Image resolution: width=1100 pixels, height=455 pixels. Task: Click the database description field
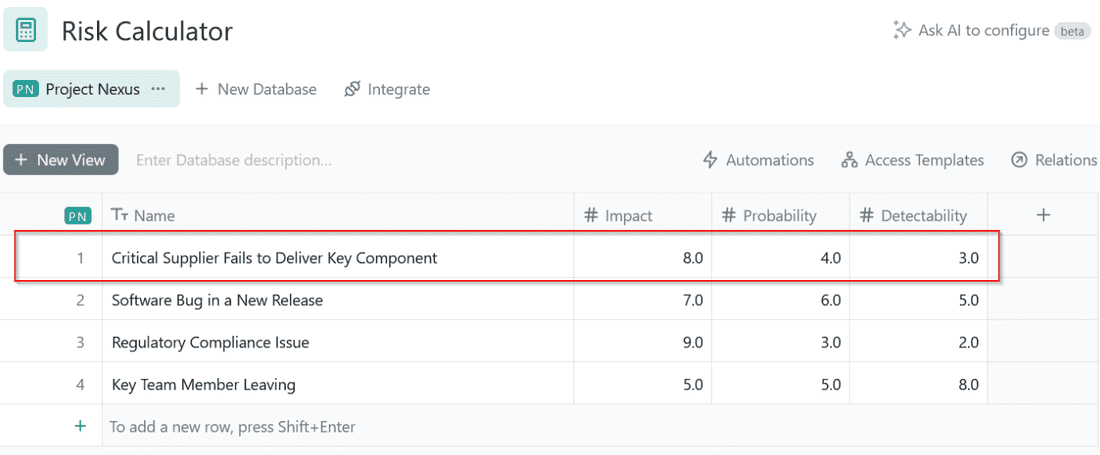tap(233, 160)
